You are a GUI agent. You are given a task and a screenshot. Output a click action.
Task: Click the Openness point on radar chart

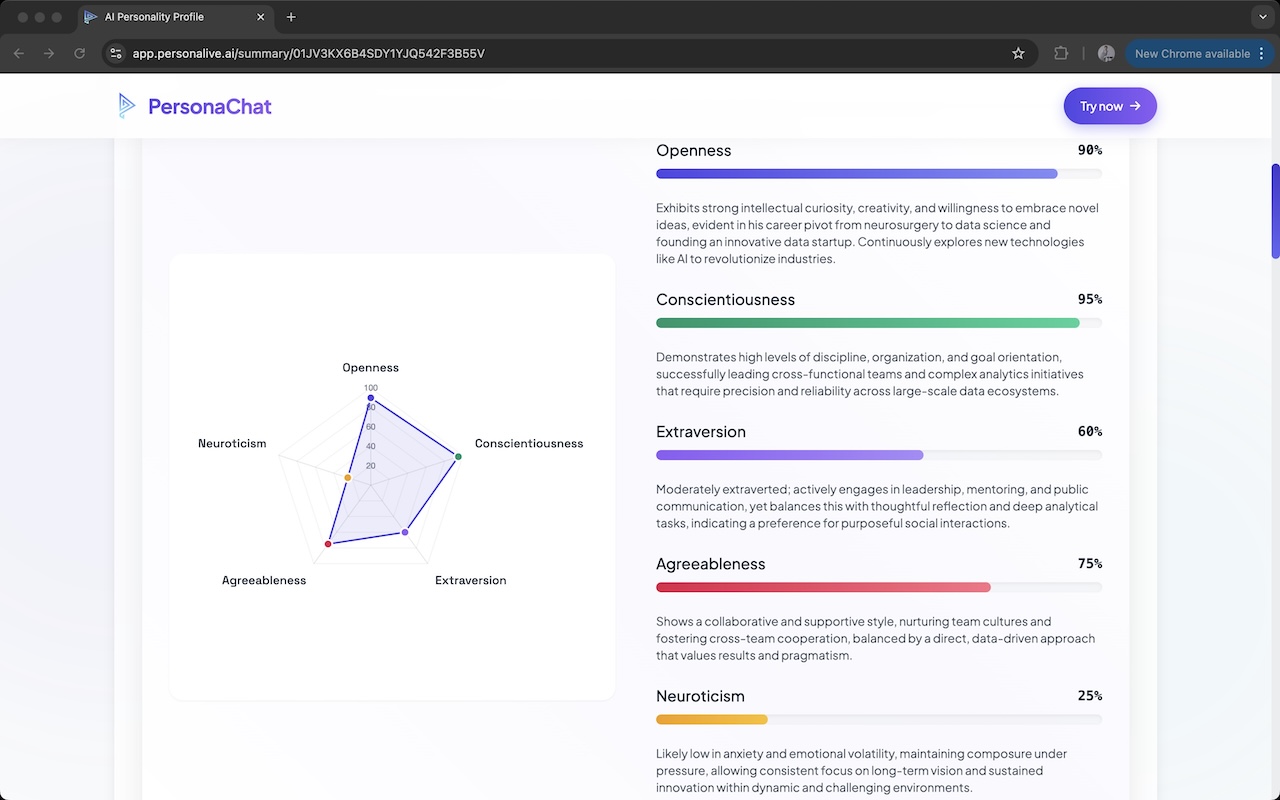371,399
